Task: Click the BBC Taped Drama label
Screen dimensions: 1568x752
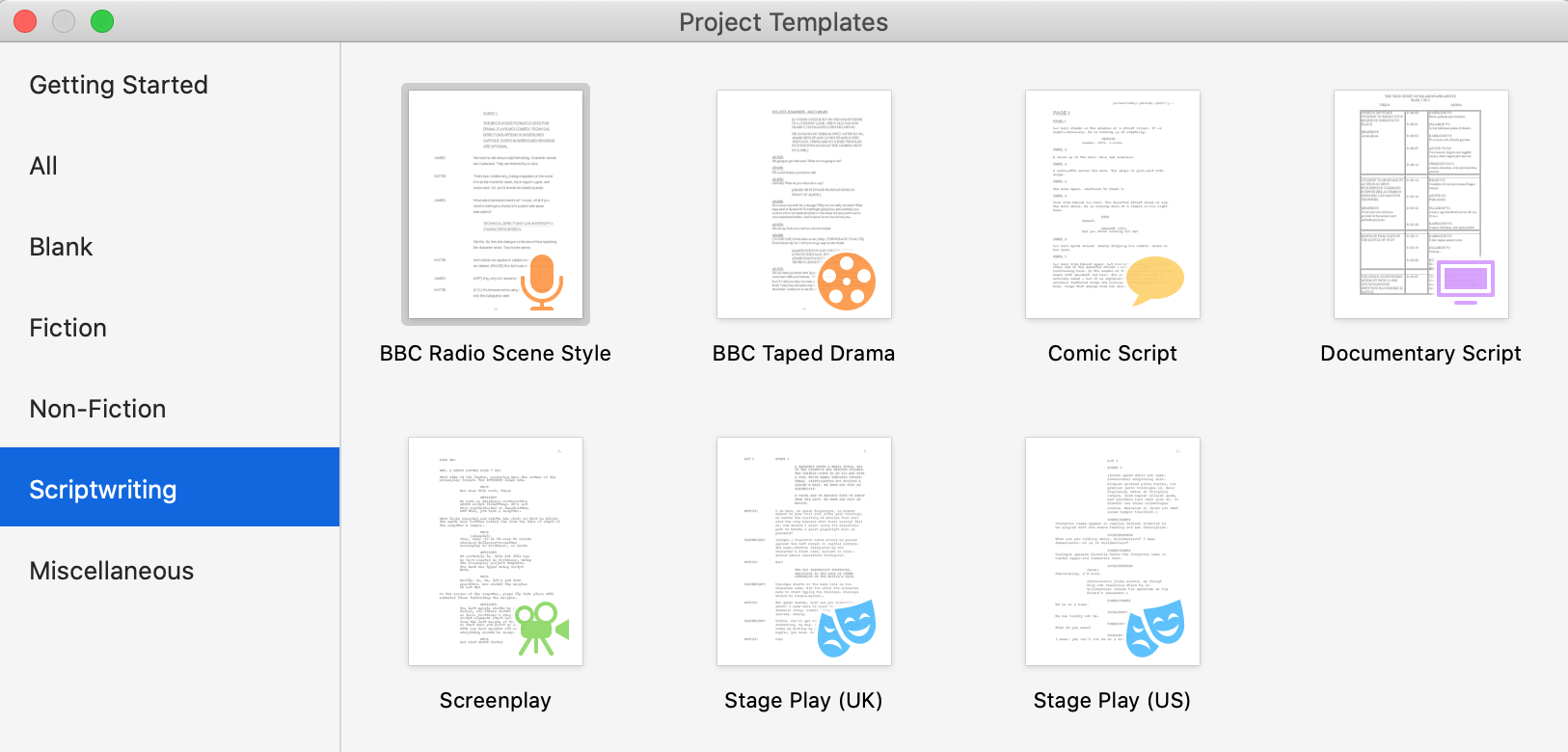Action: tap(804, 354)
